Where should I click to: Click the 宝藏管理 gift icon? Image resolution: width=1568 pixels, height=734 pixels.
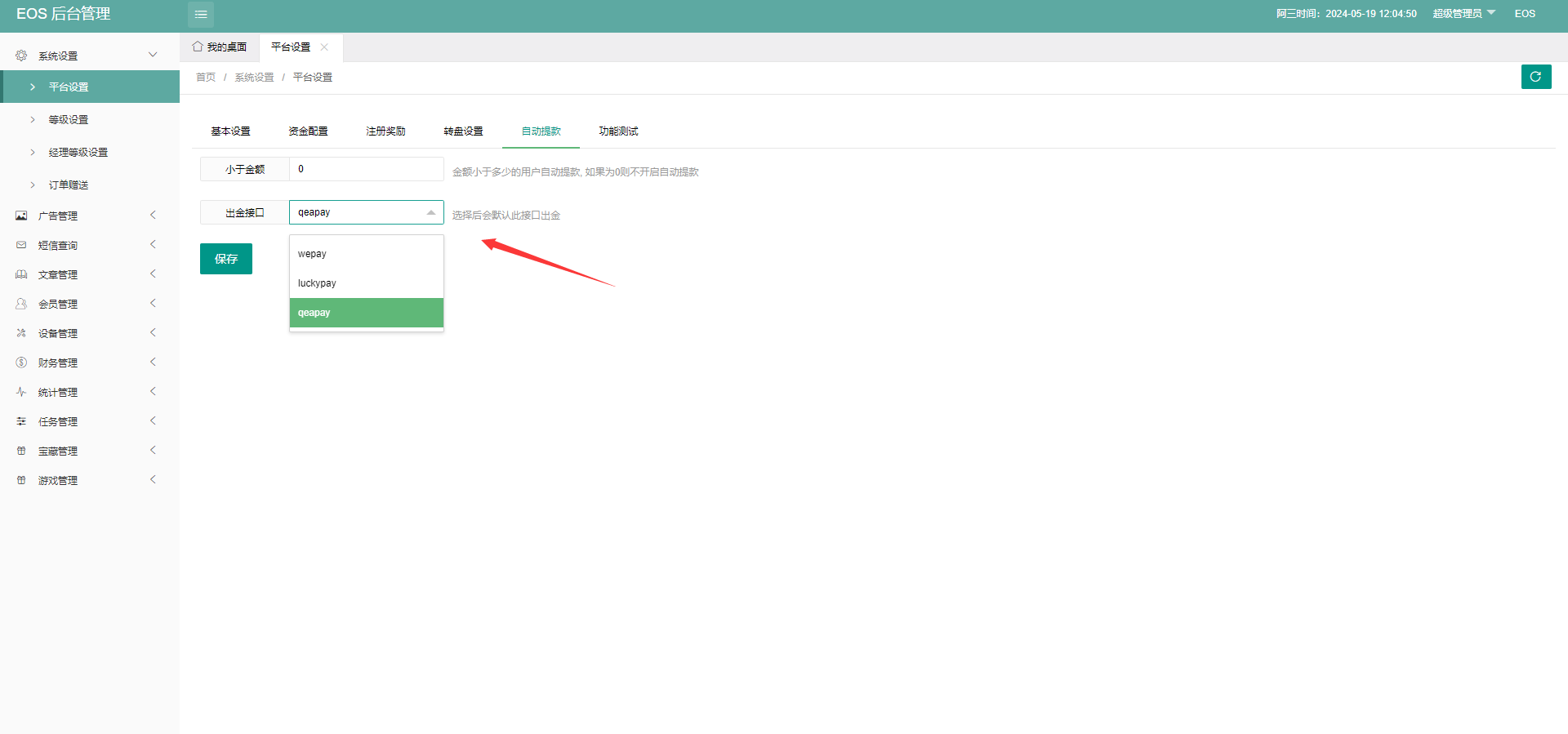pos(21,451)
